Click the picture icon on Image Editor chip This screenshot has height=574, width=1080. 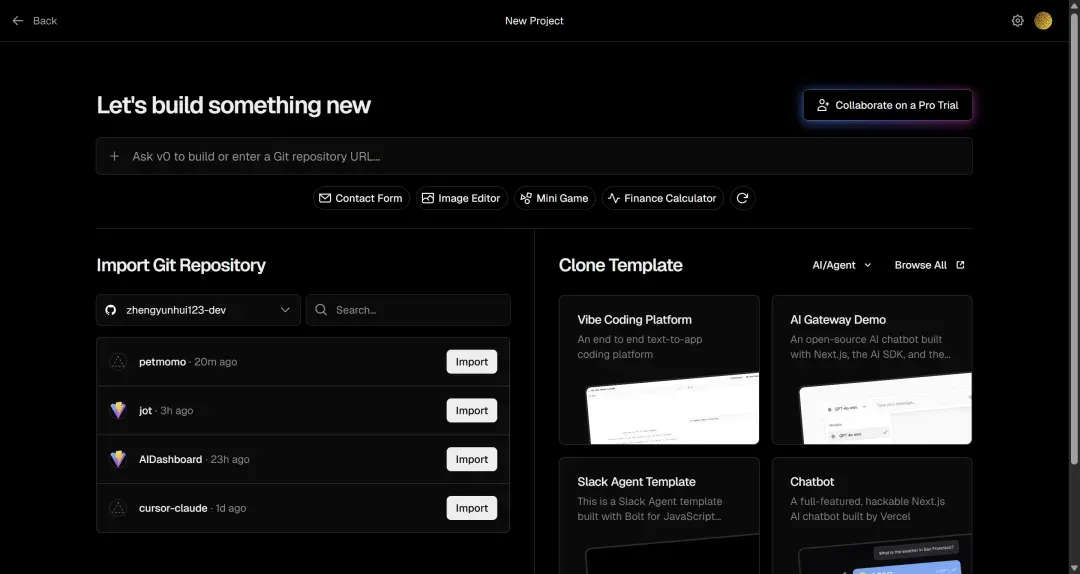click(428, 198)
